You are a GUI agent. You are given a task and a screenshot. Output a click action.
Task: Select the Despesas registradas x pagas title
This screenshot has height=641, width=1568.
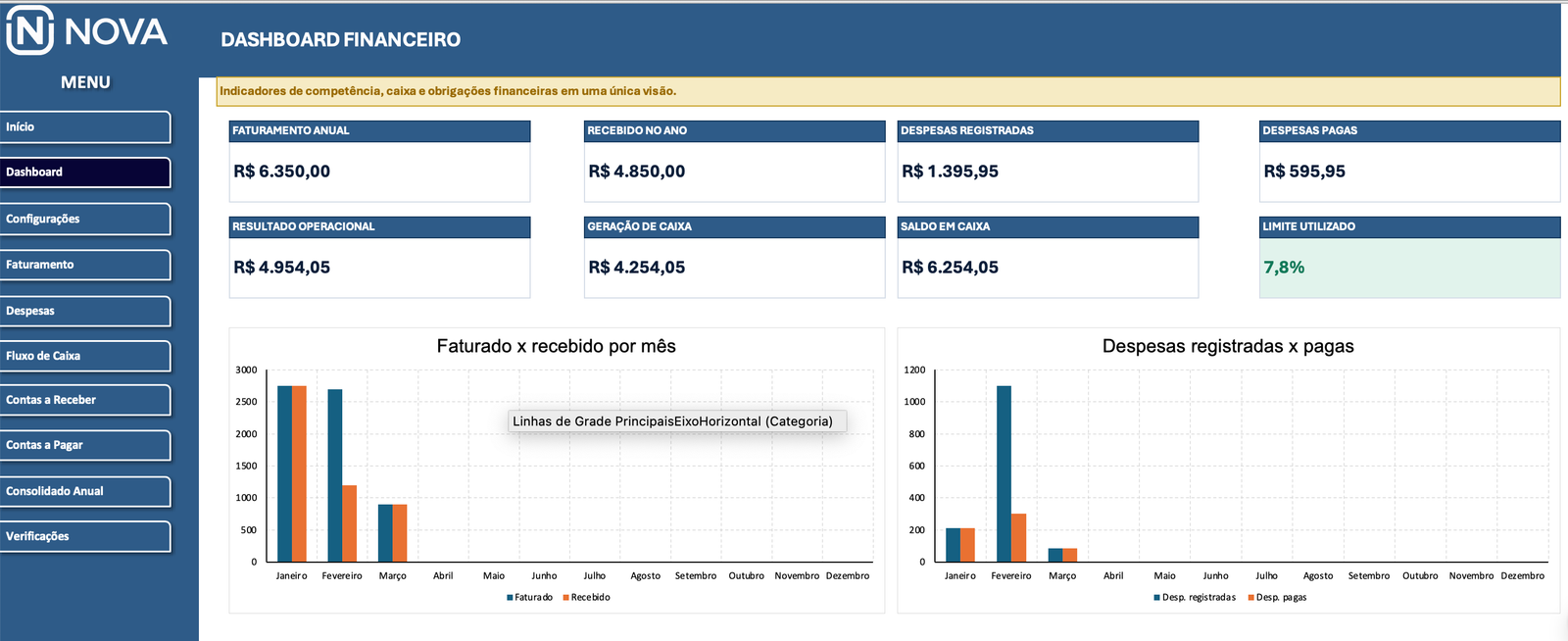(1228, 346)
